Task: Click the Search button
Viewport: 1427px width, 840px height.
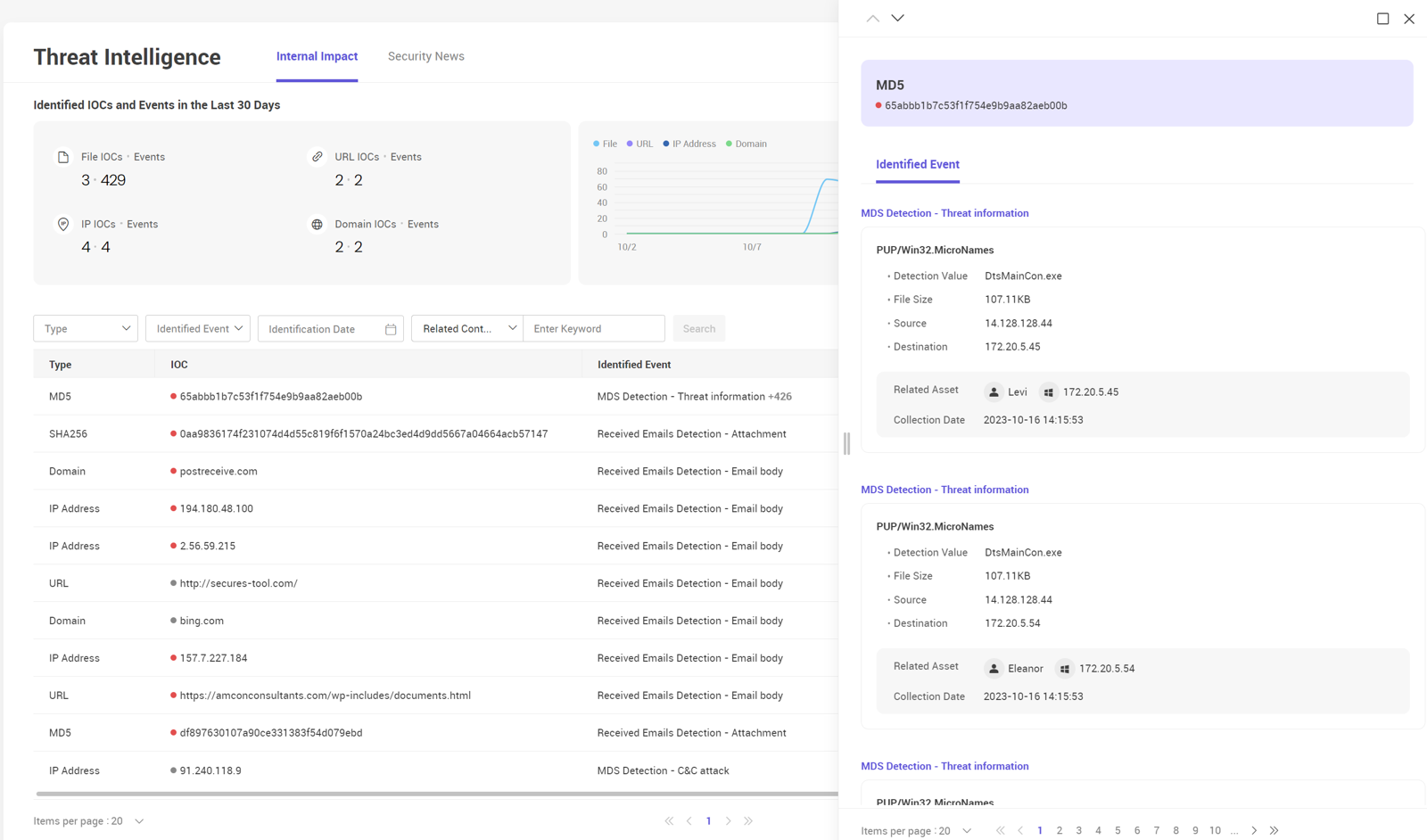Action: point(698,329)
